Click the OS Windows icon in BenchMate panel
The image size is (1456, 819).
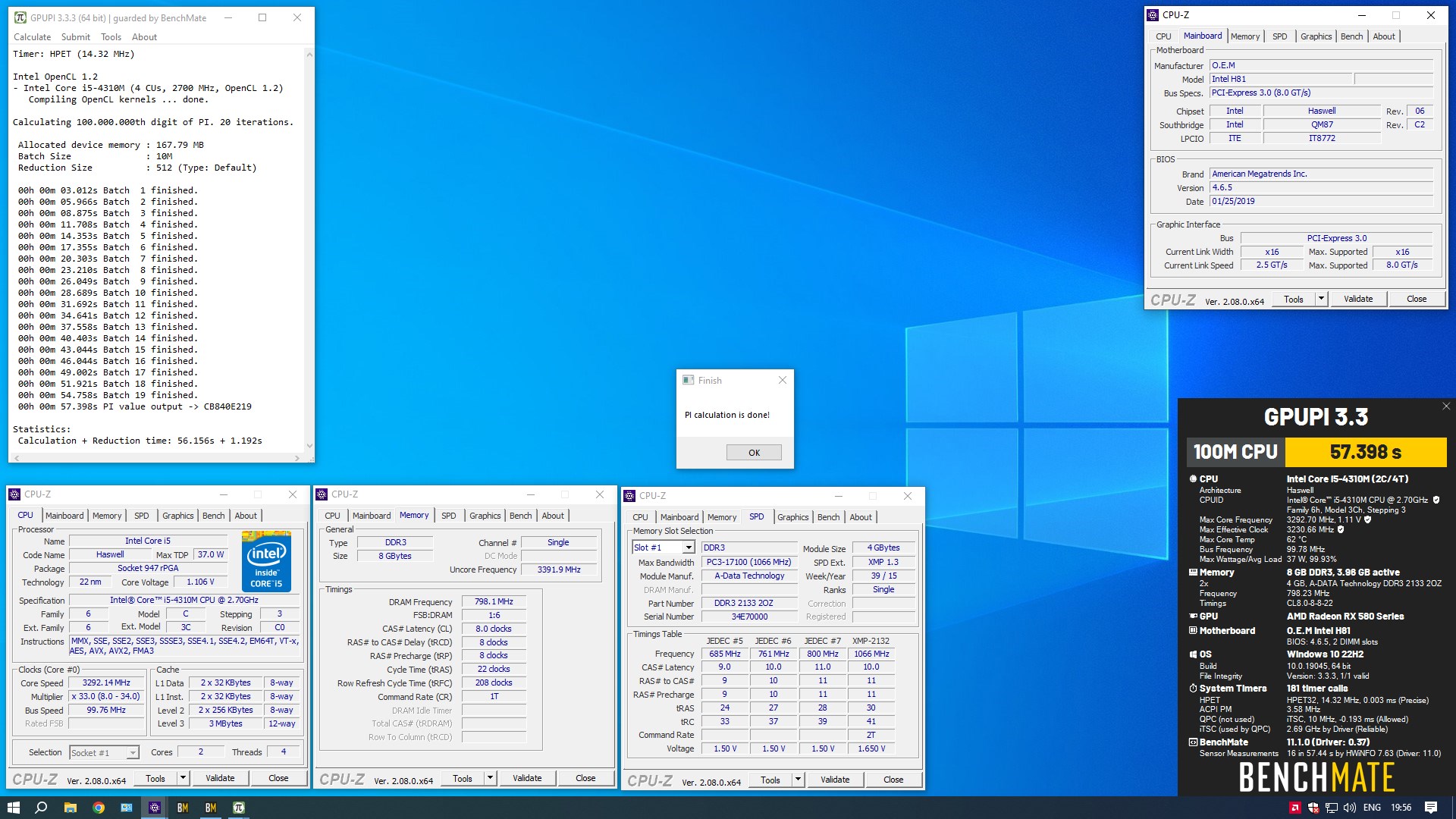(1193, 654)
